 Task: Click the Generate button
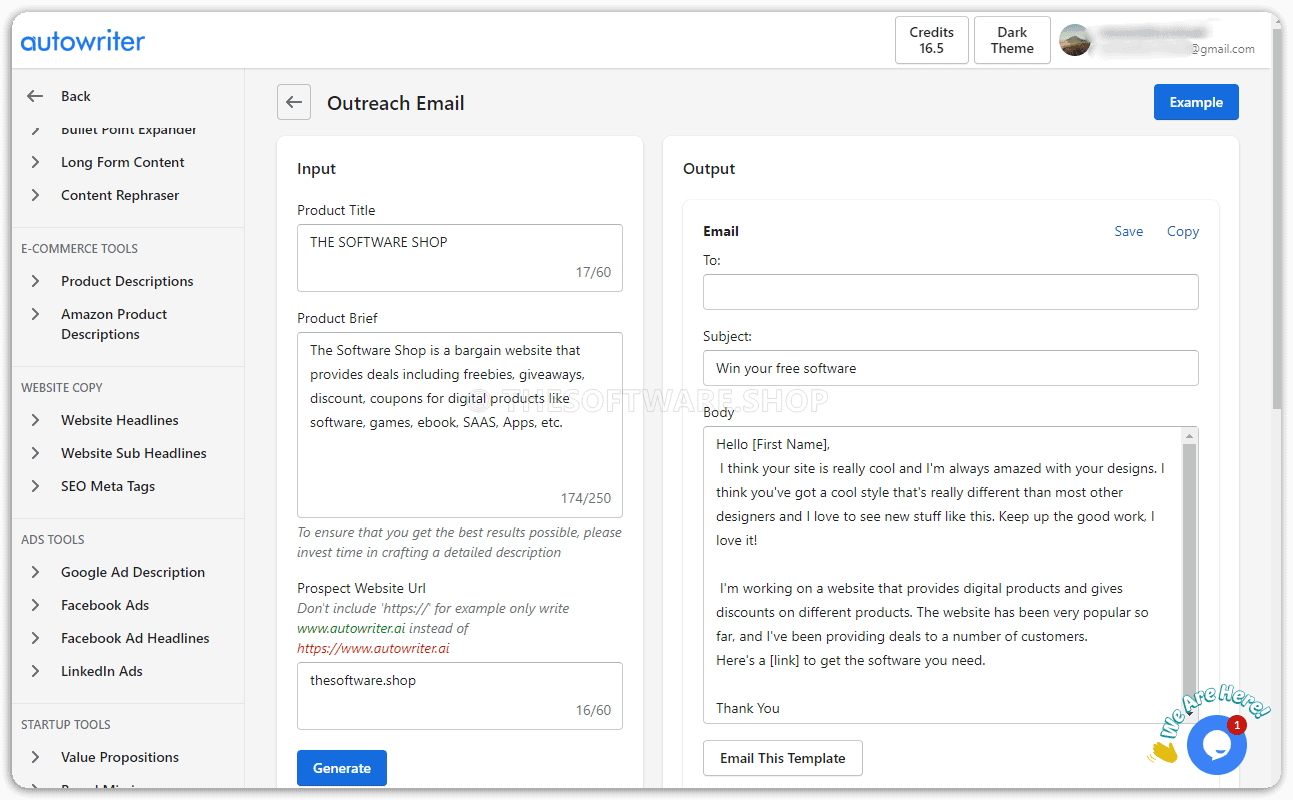click(x=342, y=768)
